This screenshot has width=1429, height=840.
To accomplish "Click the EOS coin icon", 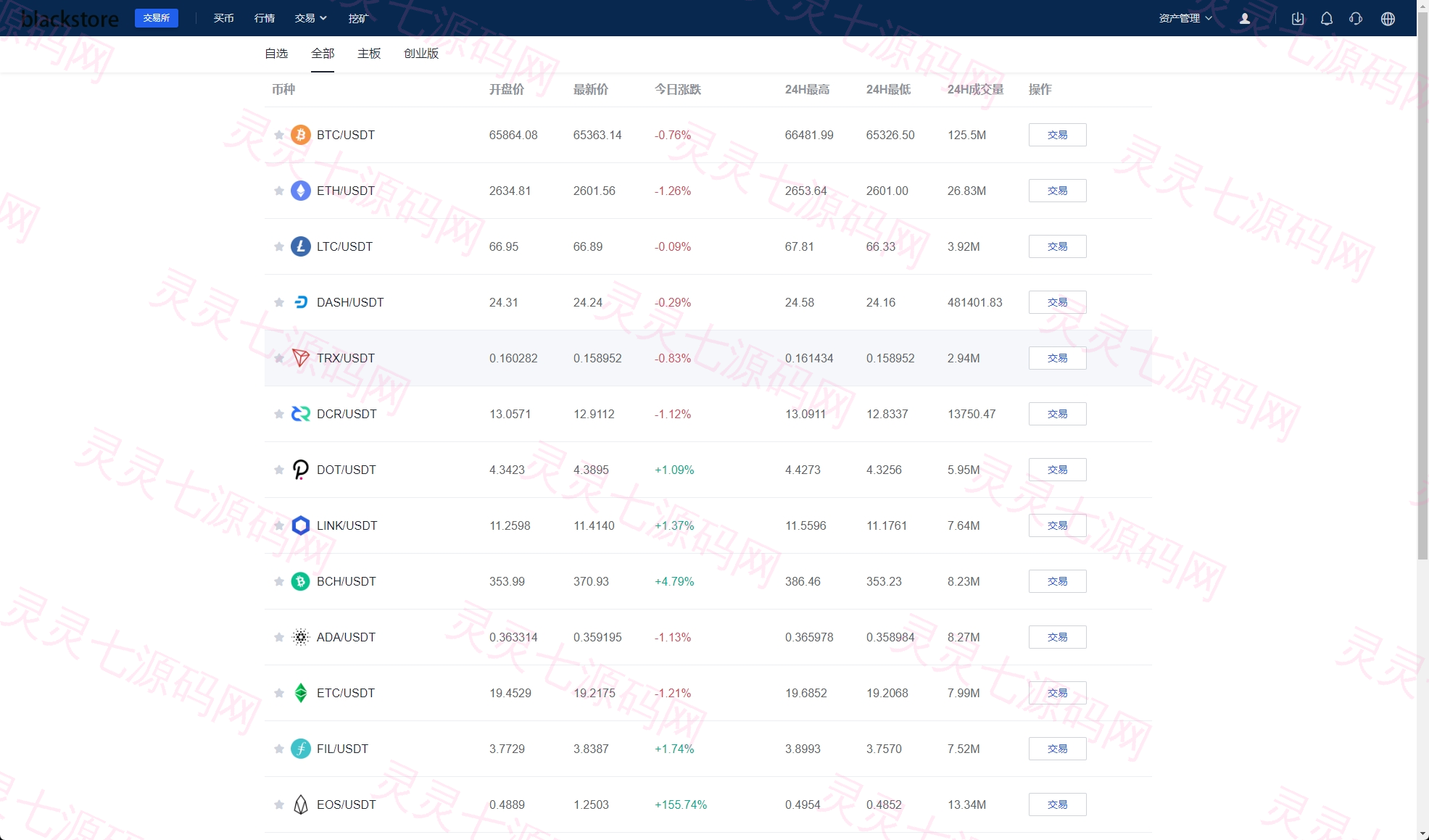I will pyautogui.click(x=301, y=804).
